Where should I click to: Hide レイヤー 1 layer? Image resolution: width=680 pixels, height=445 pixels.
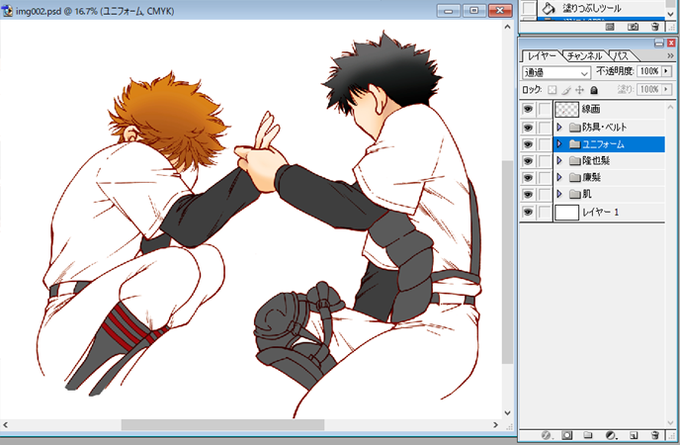click(528, 212)
